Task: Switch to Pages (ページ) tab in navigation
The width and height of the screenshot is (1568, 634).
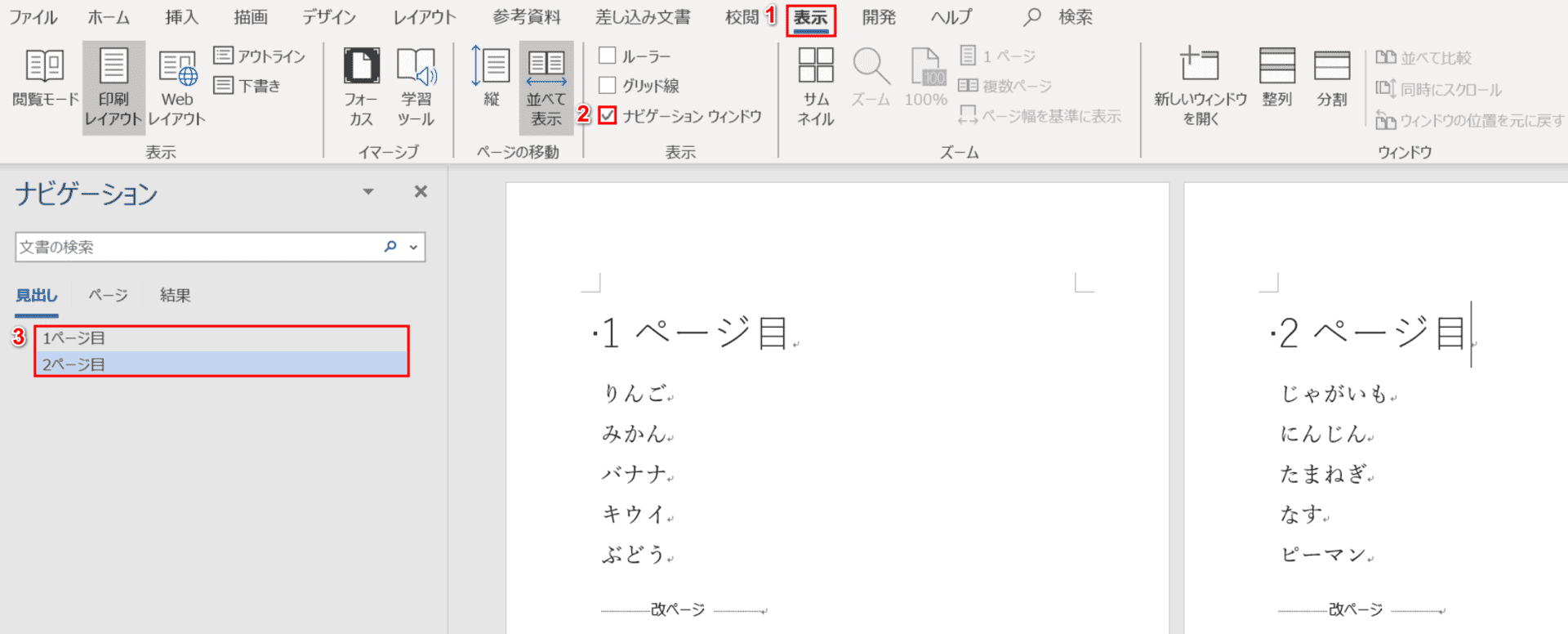Action: (108, 296)
